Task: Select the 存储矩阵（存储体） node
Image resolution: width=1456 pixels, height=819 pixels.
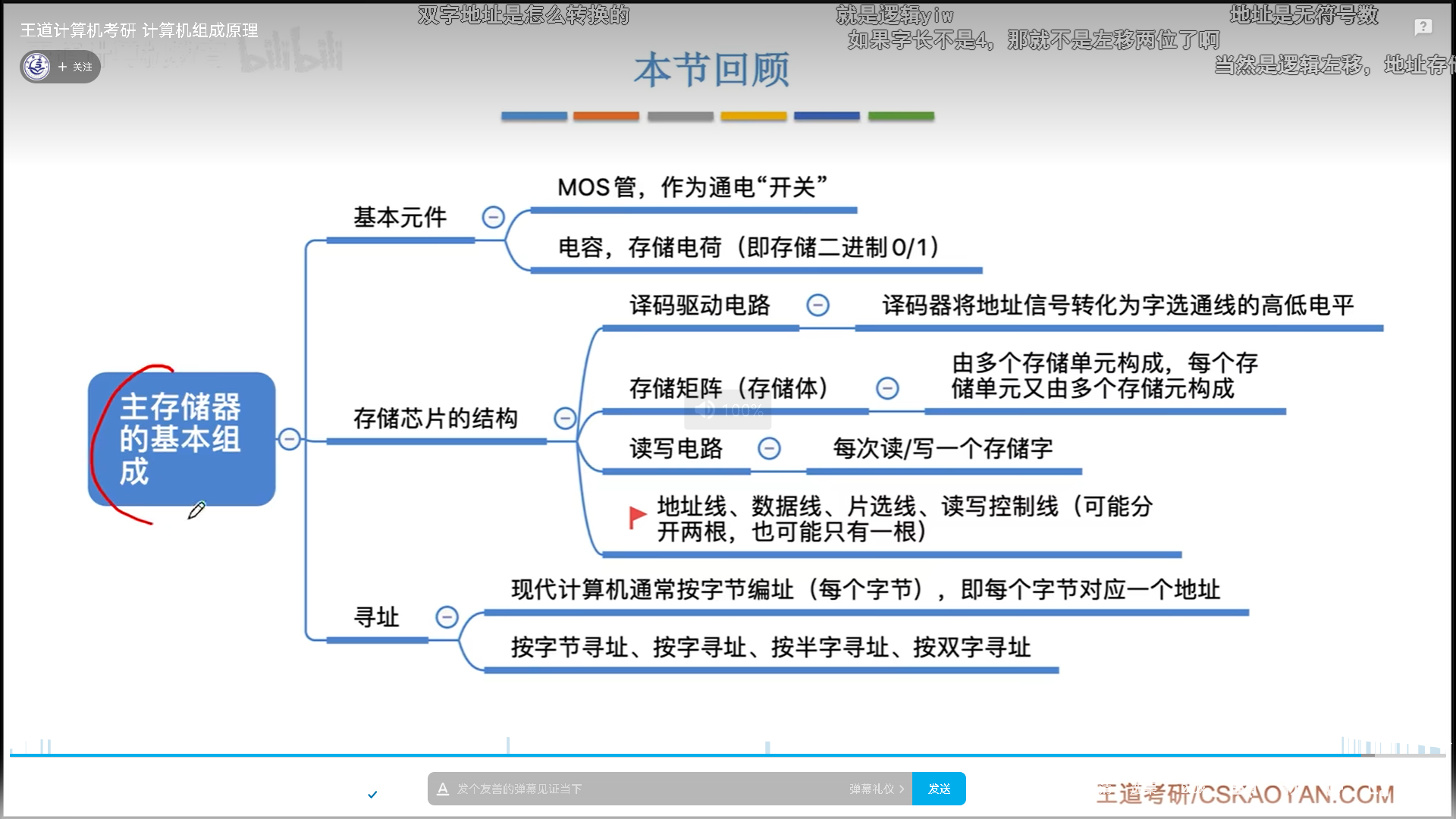Action: [730, 388]
